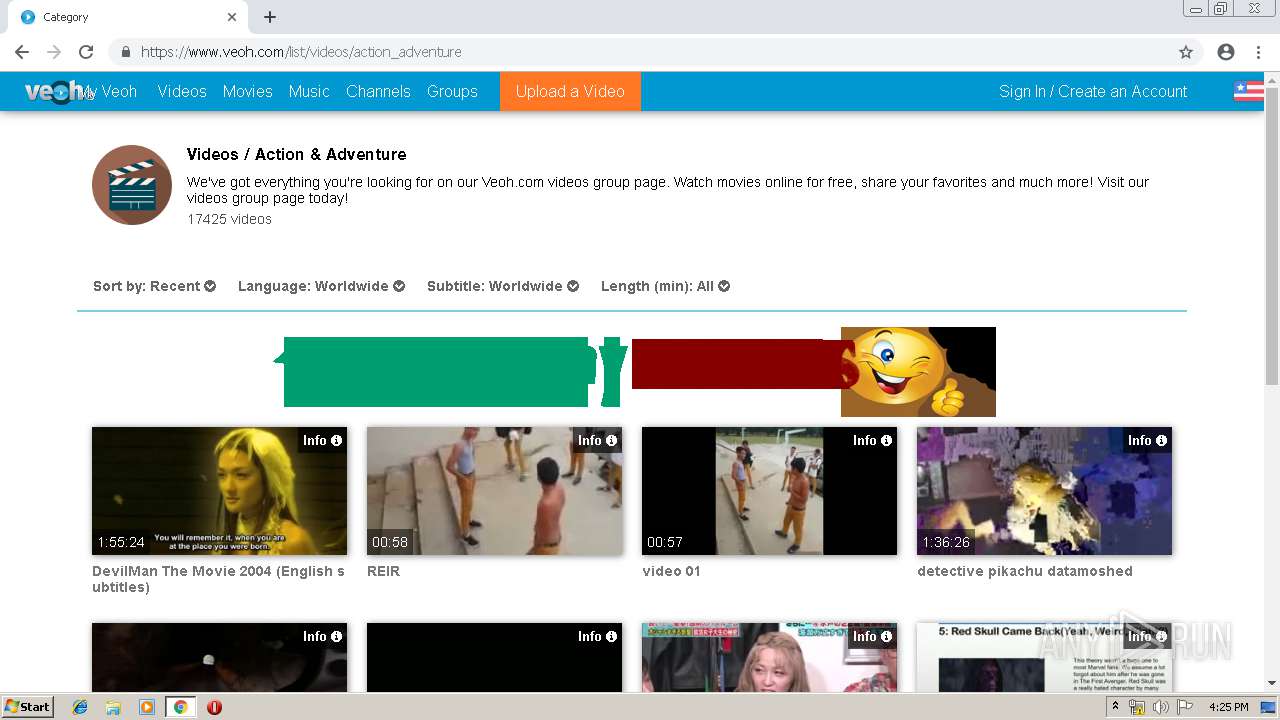Viewport: 1280px width, 720px height.
Task: Open media player from taskbar
Action: coord(147,707)
